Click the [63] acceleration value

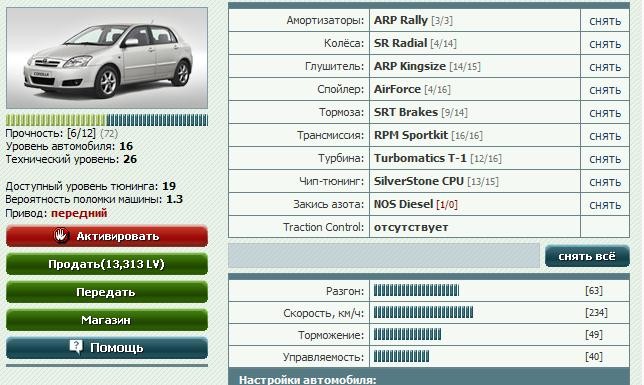[x=593, y=290]
